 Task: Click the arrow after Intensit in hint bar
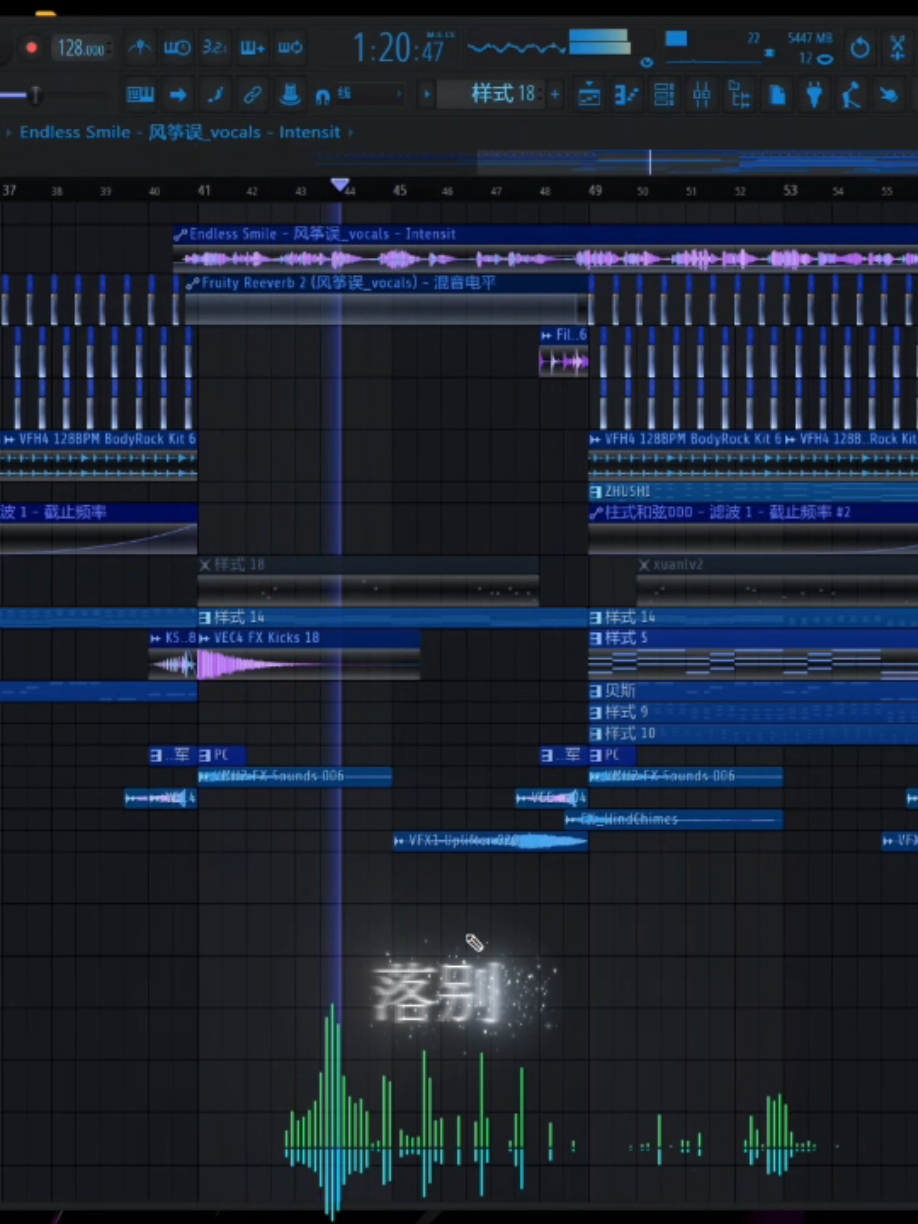pos(350,132)
